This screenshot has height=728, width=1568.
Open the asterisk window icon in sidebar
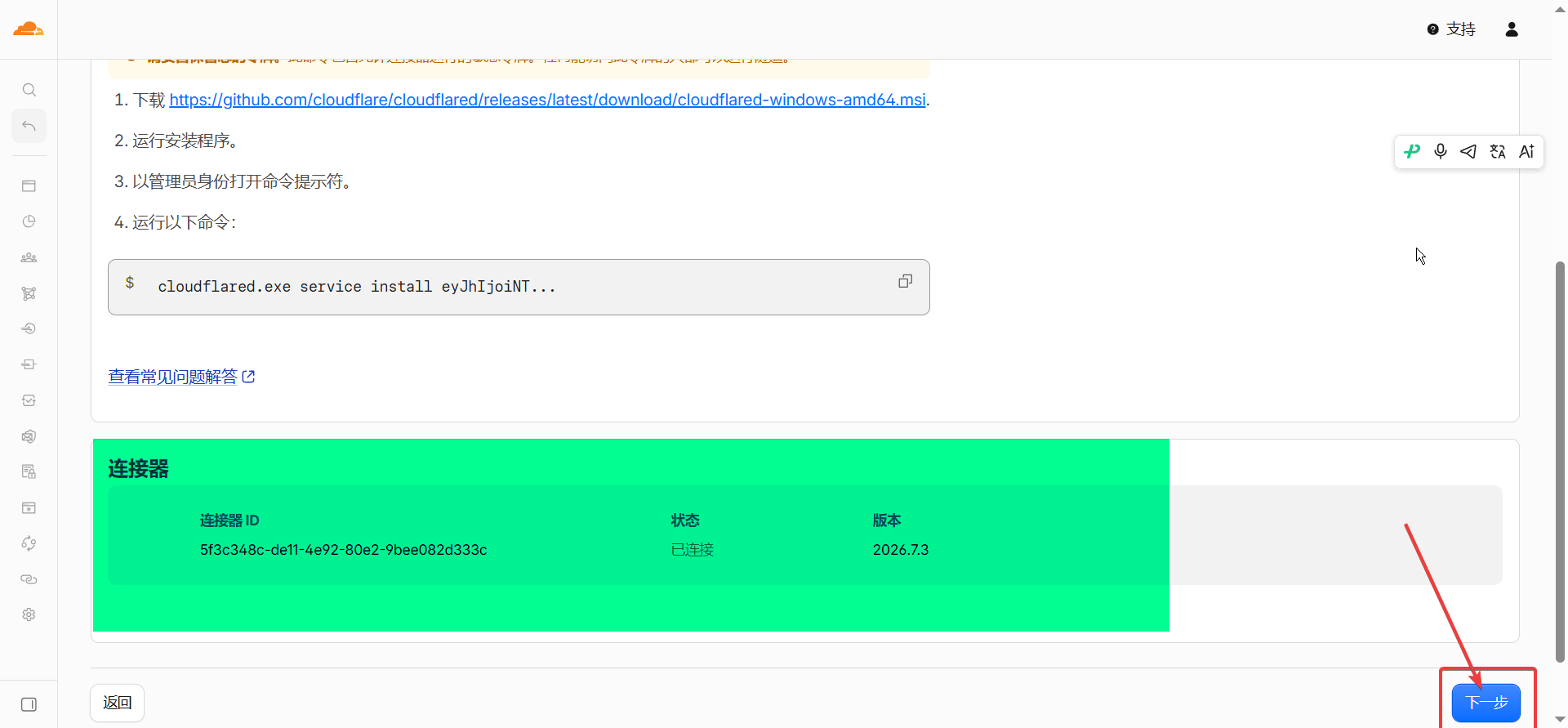tap(29, 507)
